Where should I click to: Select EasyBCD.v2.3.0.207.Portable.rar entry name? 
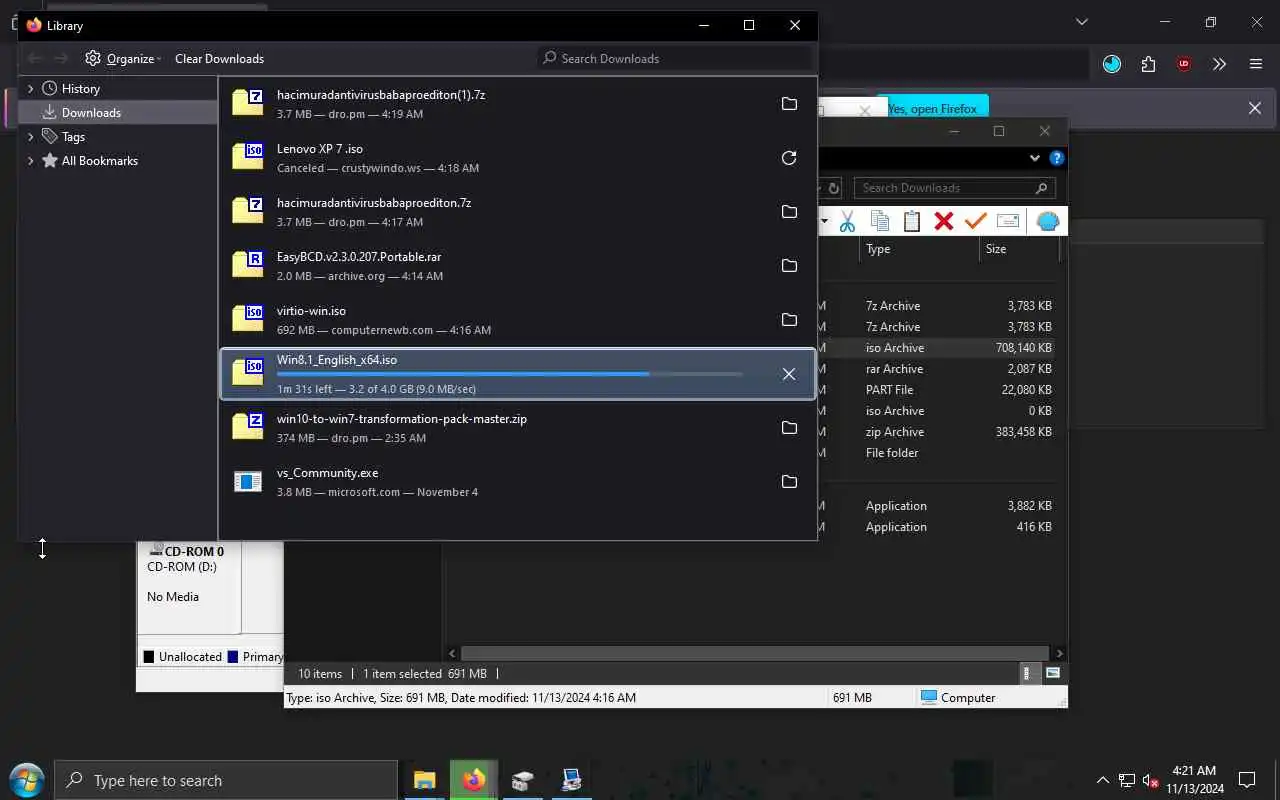359,256
